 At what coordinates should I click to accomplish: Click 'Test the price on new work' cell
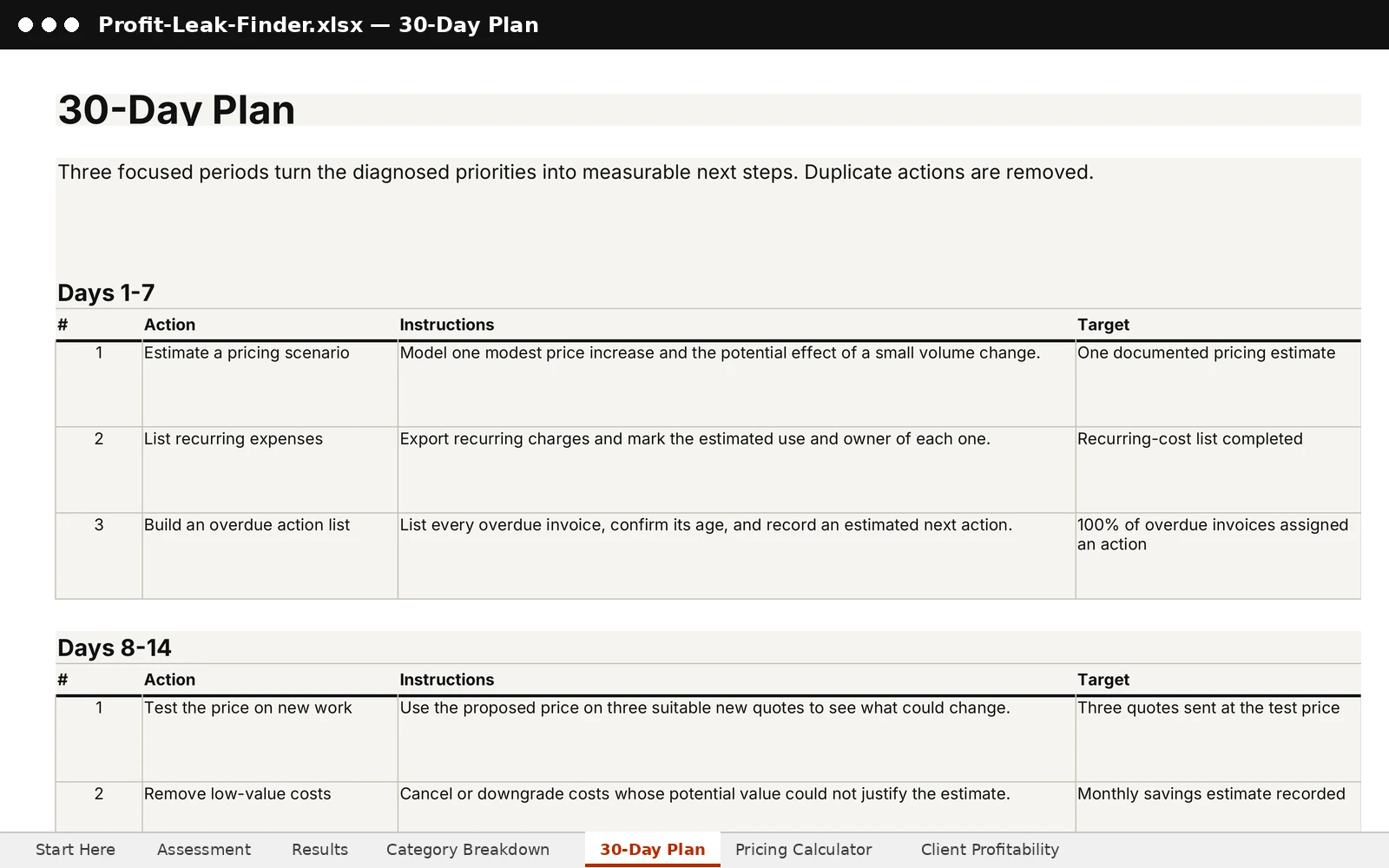(270, 739)
